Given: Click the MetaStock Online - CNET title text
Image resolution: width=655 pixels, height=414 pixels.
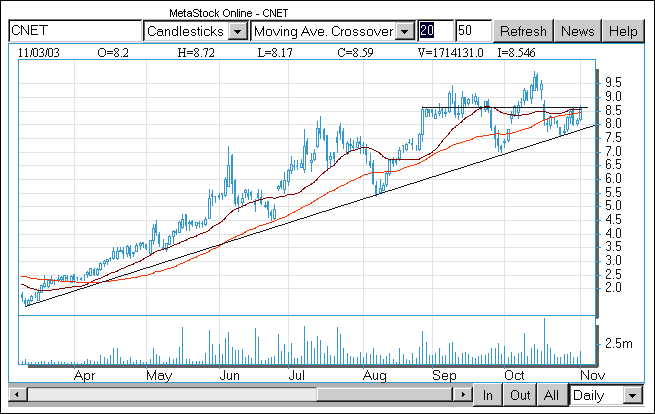Looking at the screenshot, I should coord(228,13).
